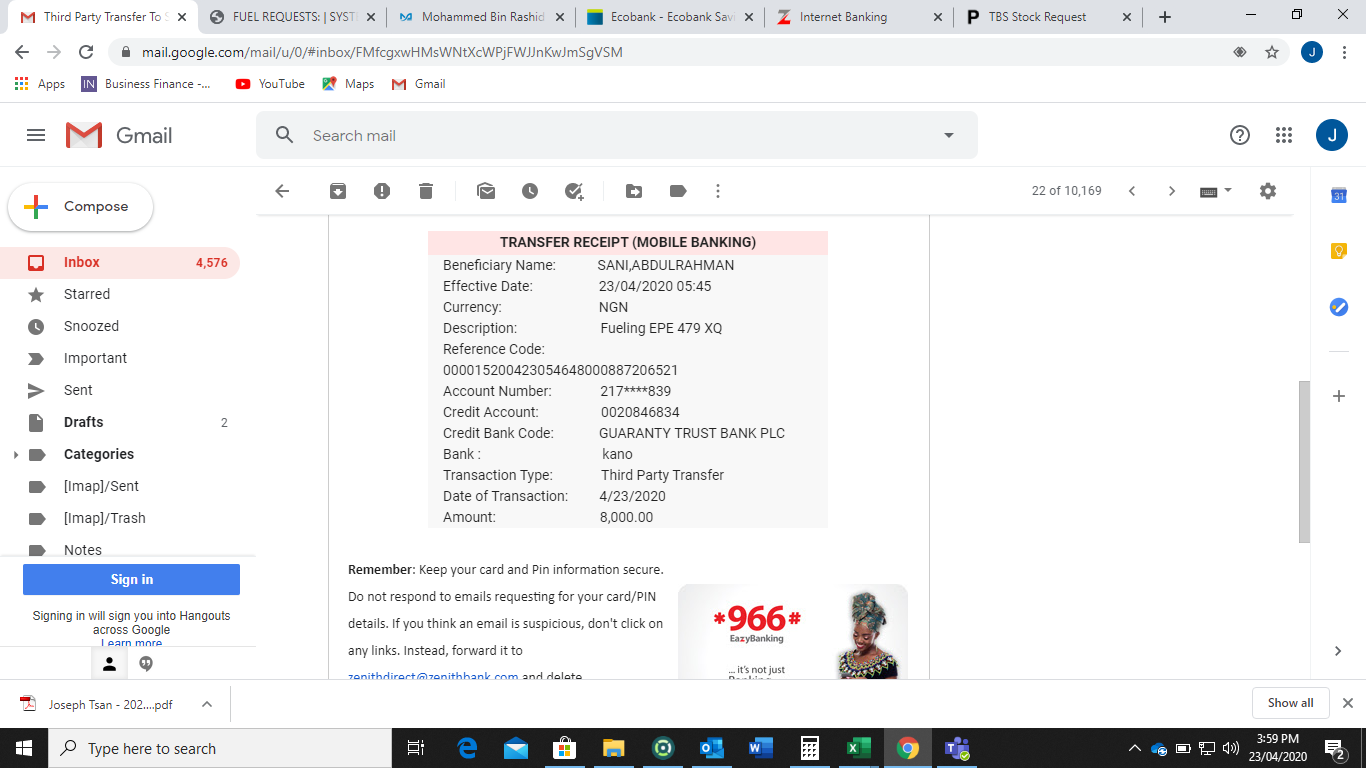This screenshot has width=1366, height=768.
Task: Delete this email with trash icon
Action: [x=426, y=191]
